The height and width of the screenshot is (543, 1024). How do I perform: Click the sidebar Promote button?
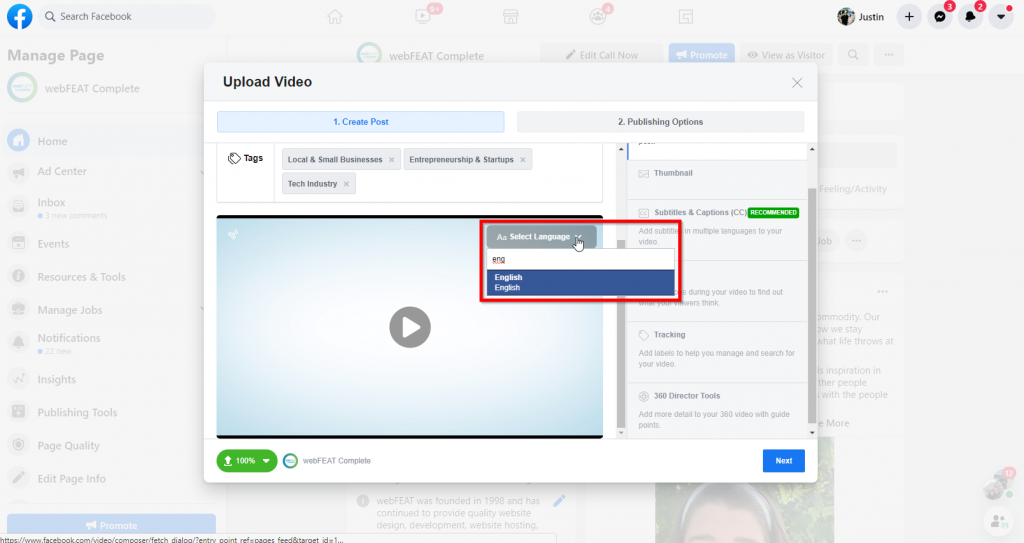coord(111,525)
